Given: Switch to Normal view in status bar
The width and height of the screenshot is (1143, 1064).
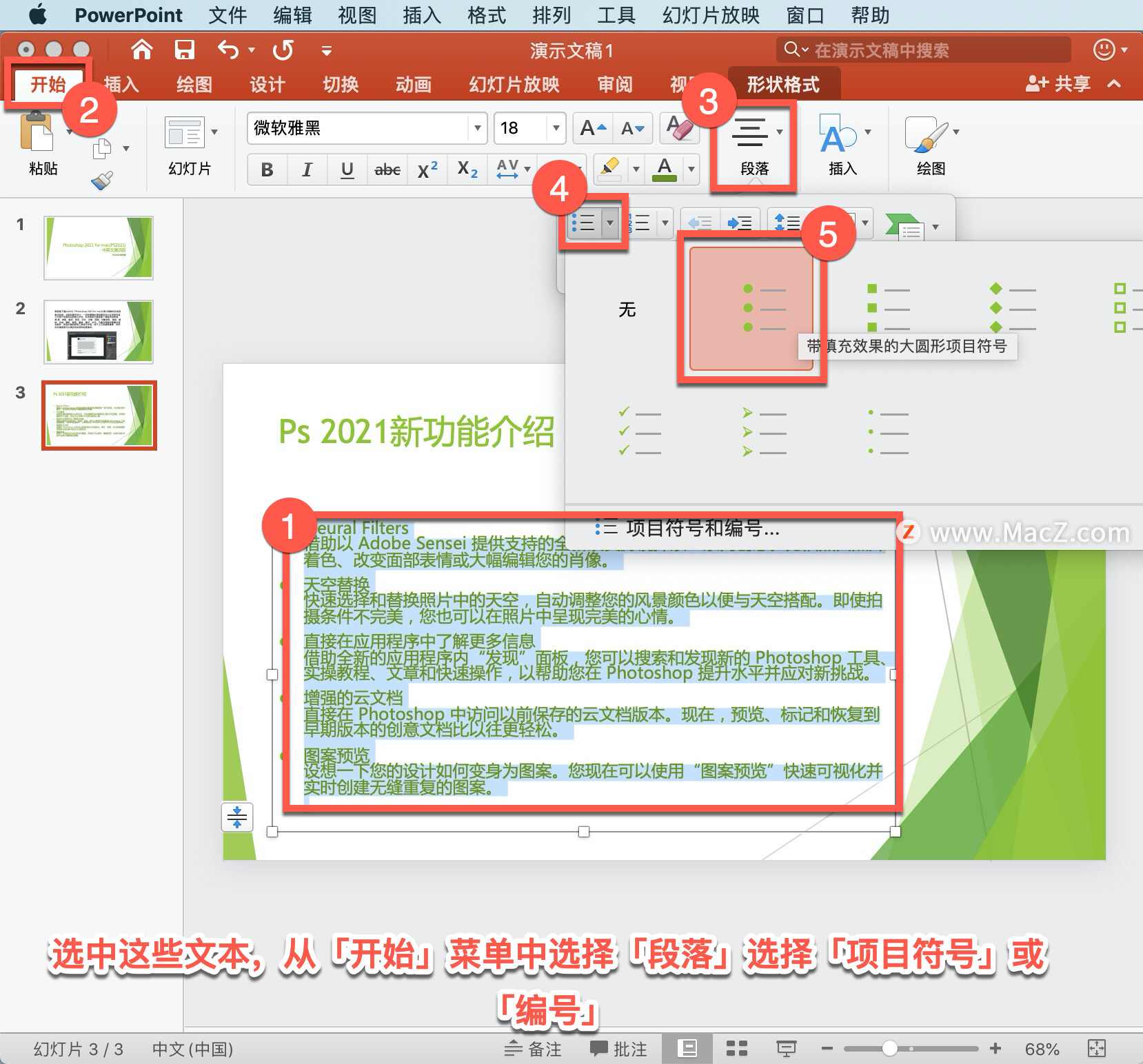Looking at the screenshot, I should click(687, 1048).
